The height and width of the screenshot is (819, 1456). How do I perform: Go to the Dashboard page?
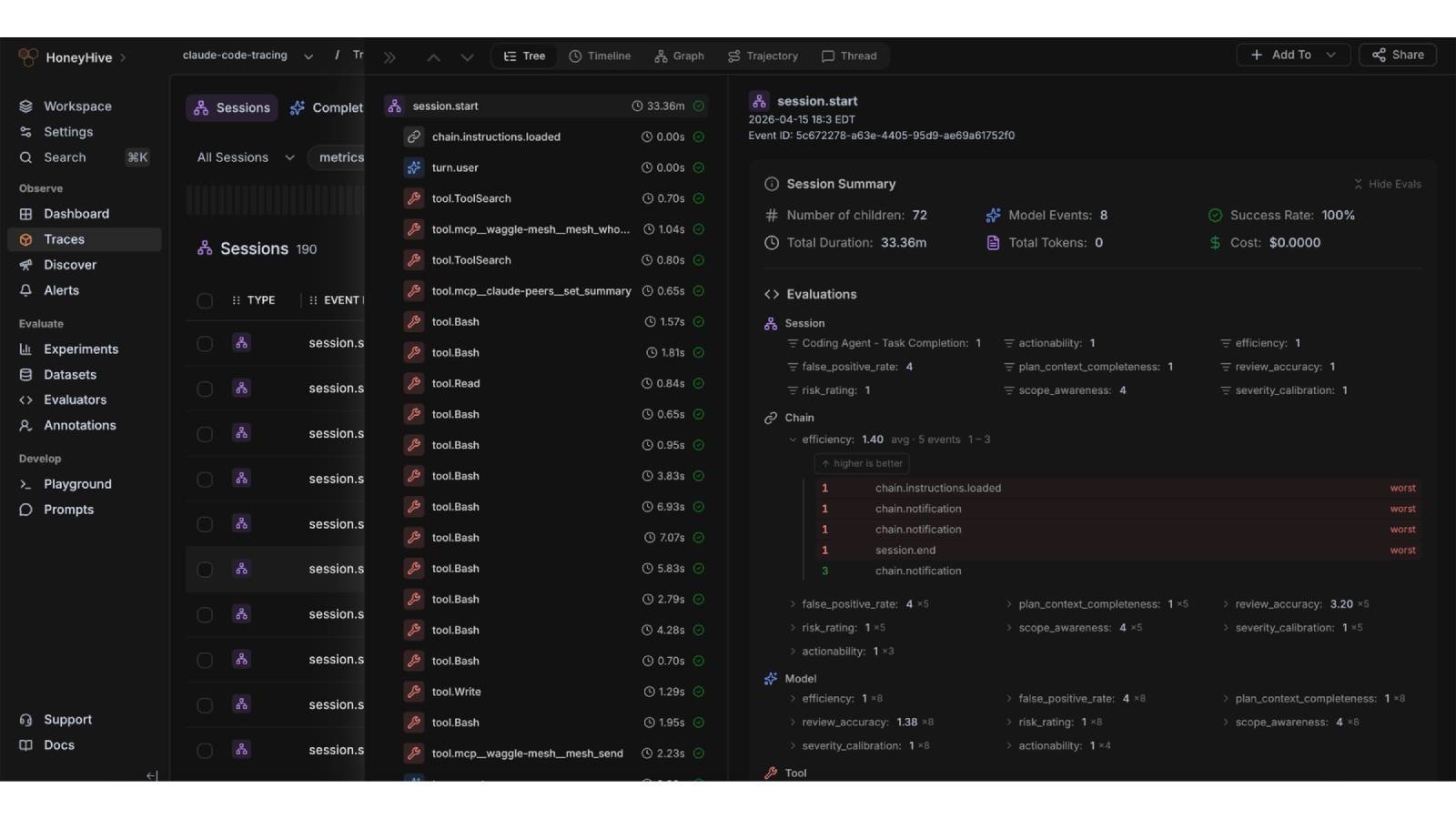(76, 214)
